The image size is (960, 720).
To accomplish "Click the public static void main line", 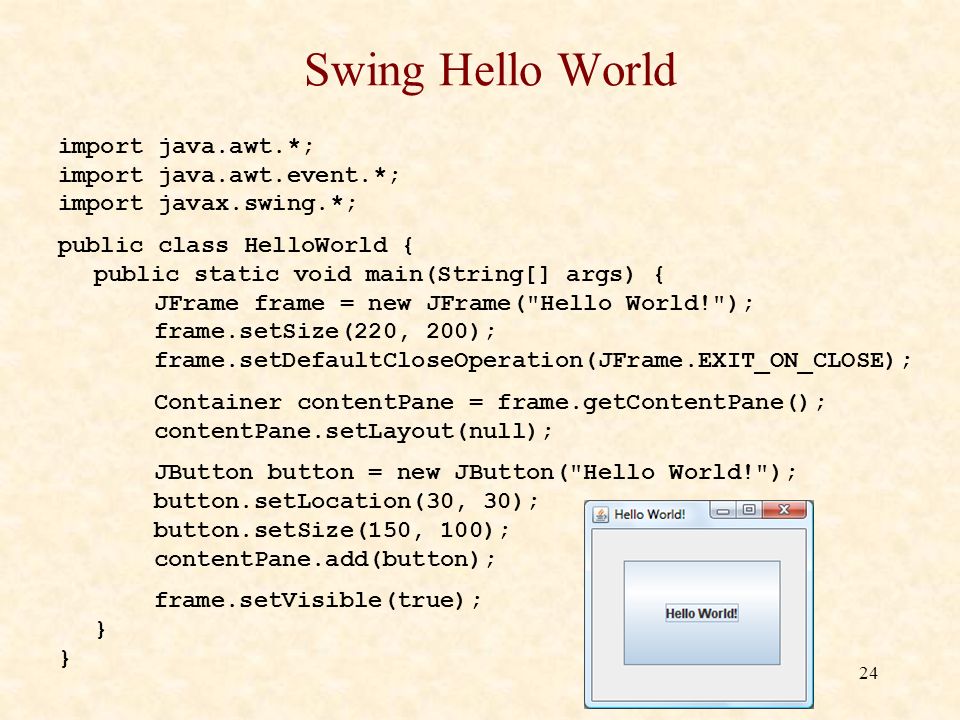I will coord(378,274).
